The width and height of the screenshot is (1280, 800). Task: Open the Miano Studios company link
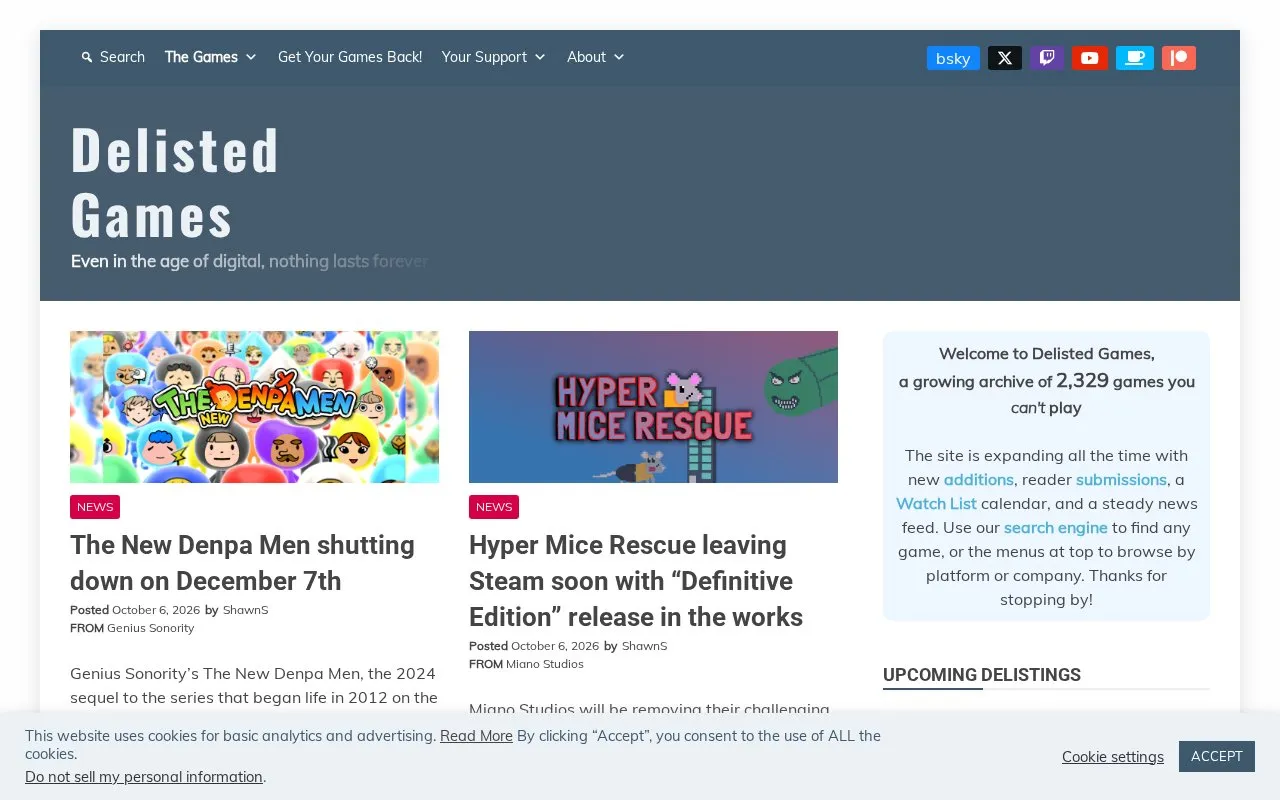544,664
